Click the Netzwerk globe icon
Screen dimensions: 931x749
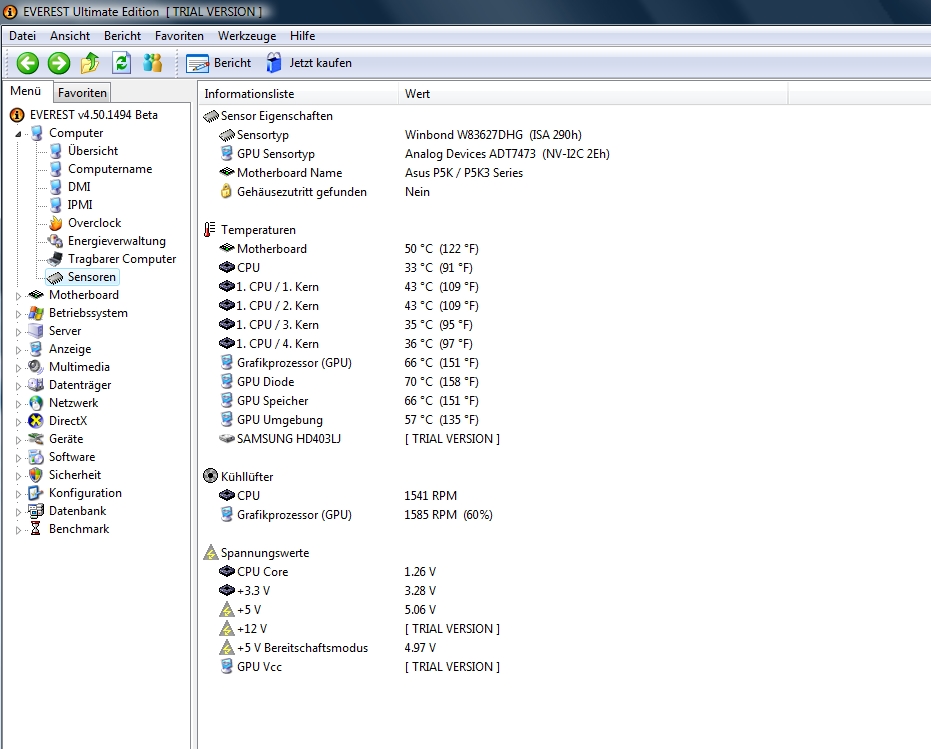coord(36,403)
